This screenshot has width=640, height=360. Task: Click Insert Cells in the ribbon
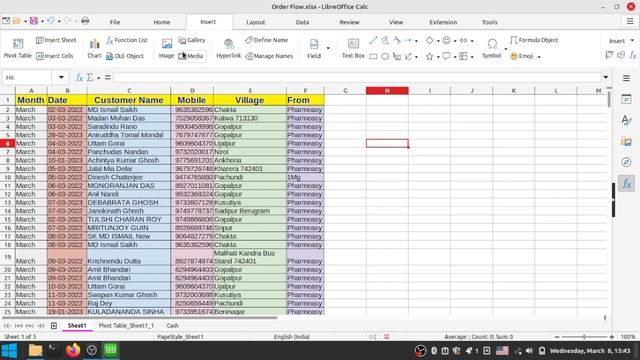(x=55, y=56)
